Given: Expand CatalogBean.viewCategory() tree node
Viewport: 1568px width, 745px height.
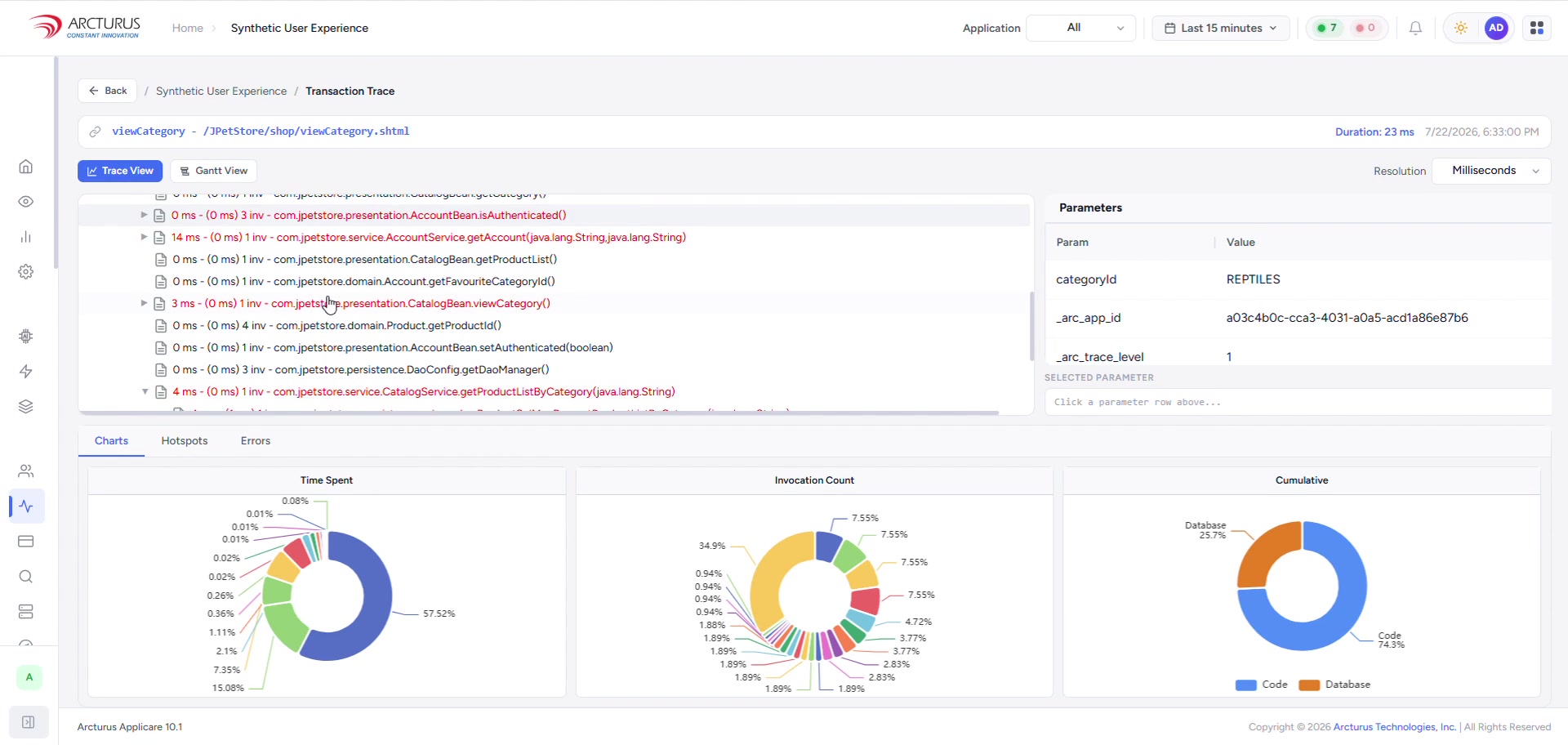Looking at the screenshot, I should (144, 303).
